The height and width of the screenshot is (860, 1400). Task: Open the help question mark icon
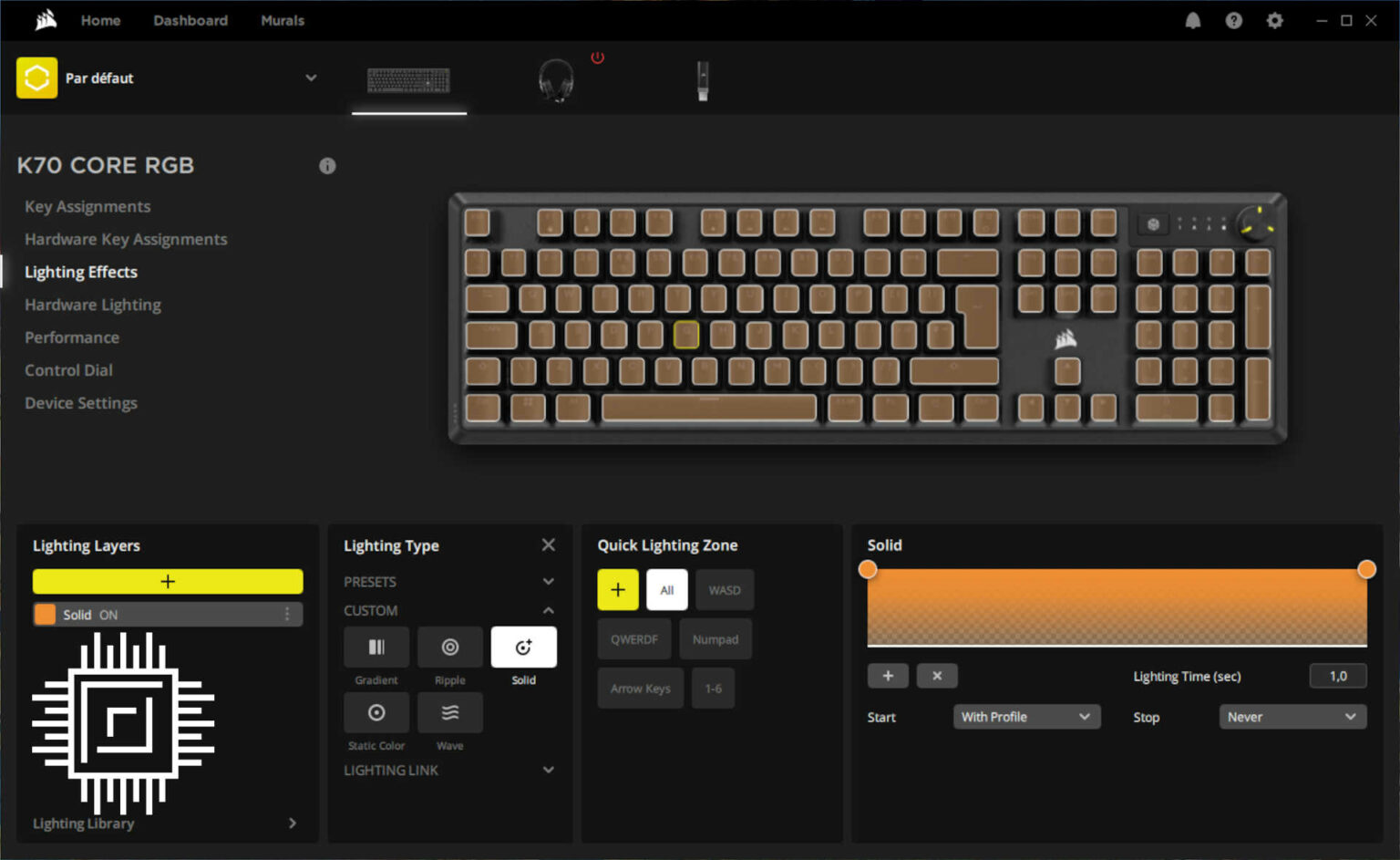1233,20
